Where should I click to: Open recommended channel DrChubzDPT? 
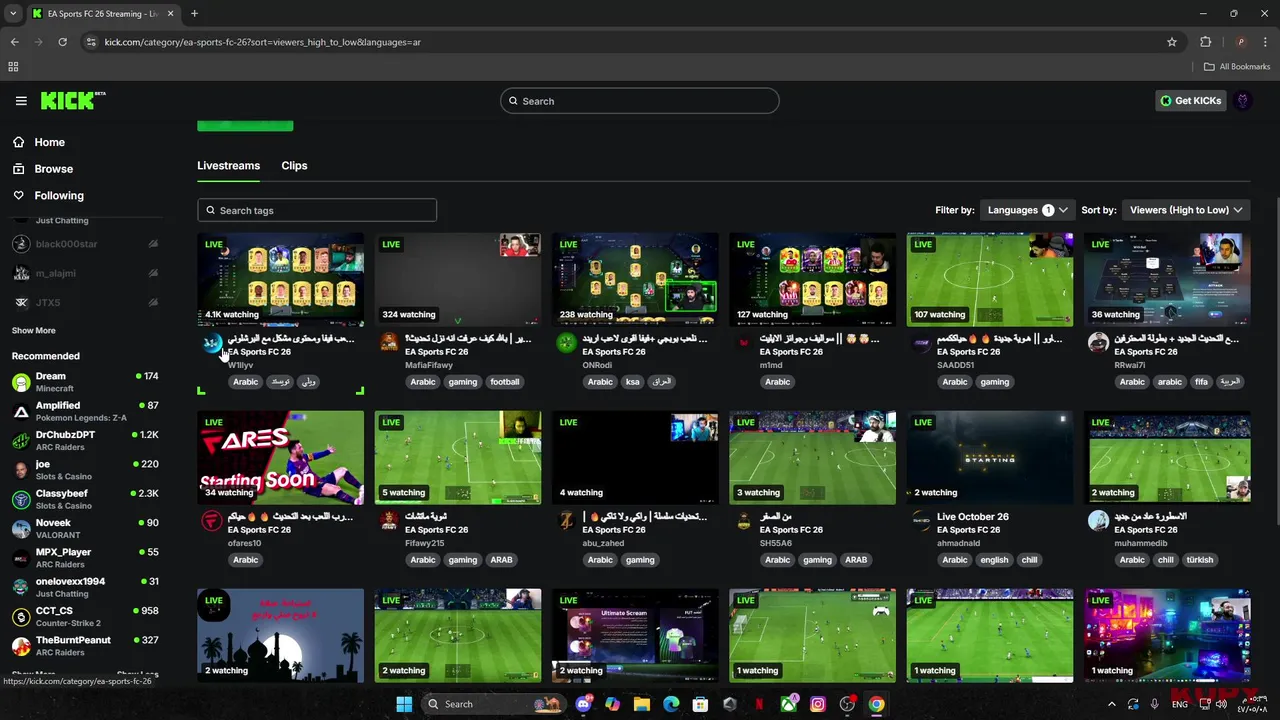click(x=85, y=440)
